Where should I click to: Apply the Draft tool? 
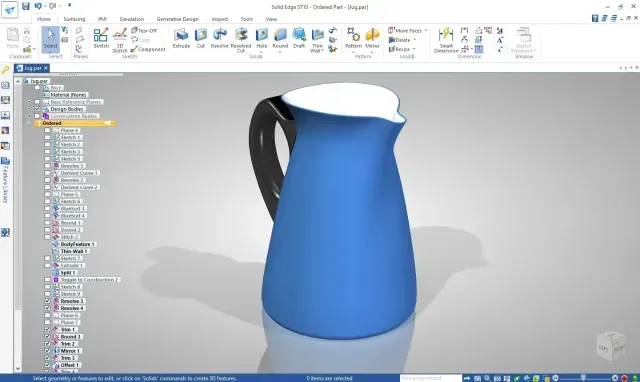pyautogui.click(x=299, y=38)
